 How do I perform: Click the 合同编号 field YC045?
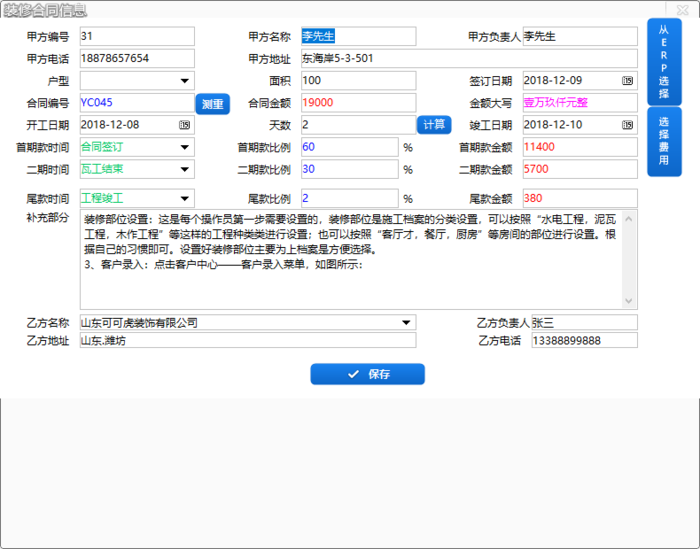[137, 103]
